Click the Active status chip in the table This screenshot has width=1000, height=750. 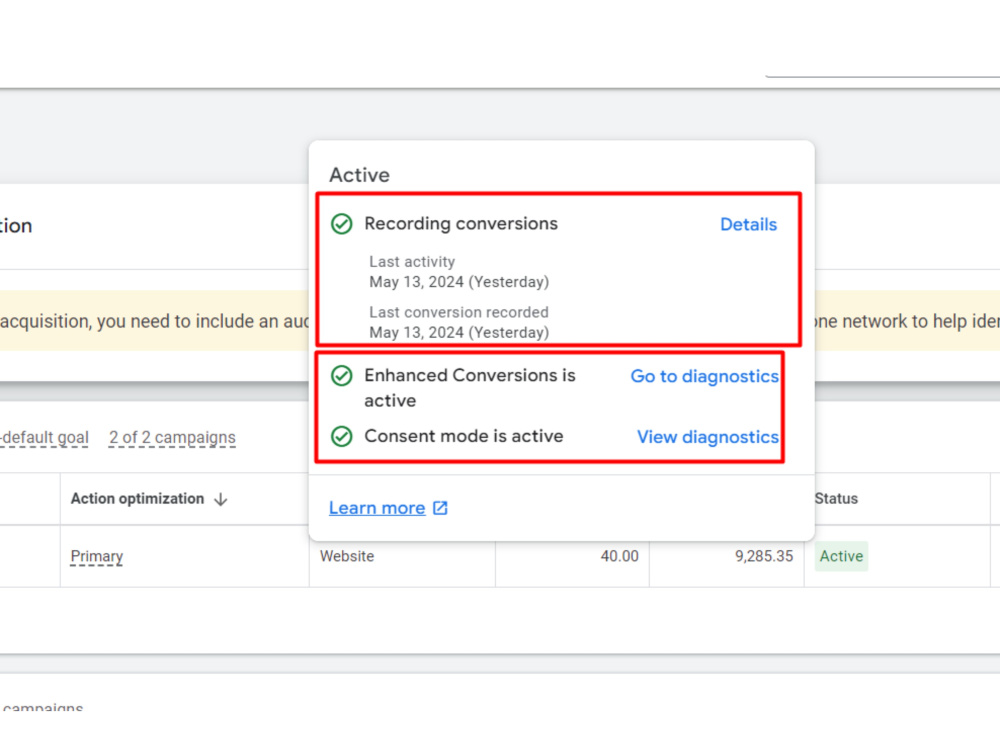[840, 556]
